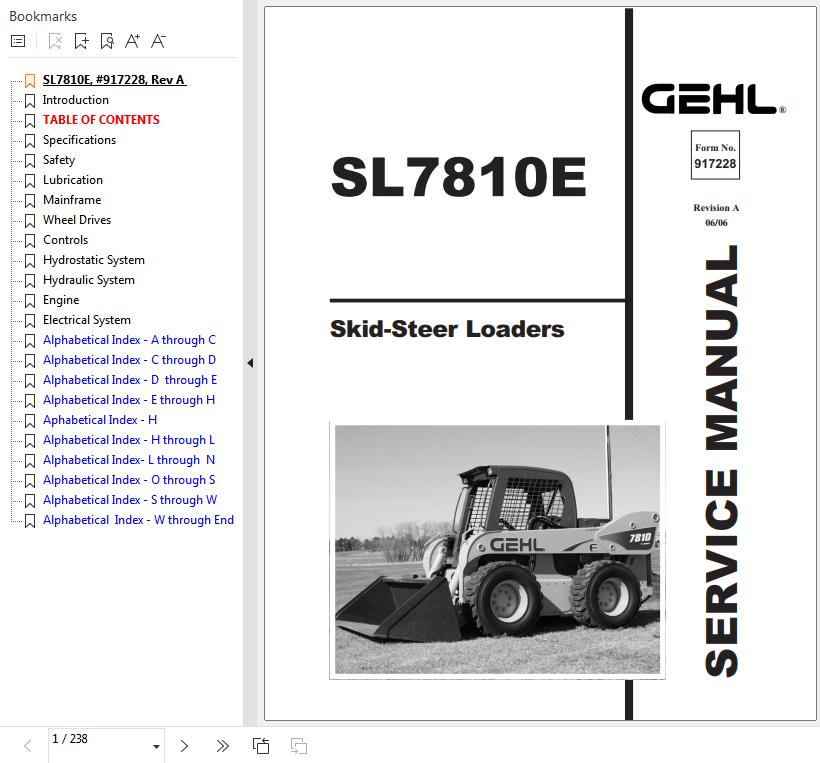The width and height of the screenshot is (820, 763).
Task: Click bookmark icon beside Specifications
Action: tap(30, 141)
